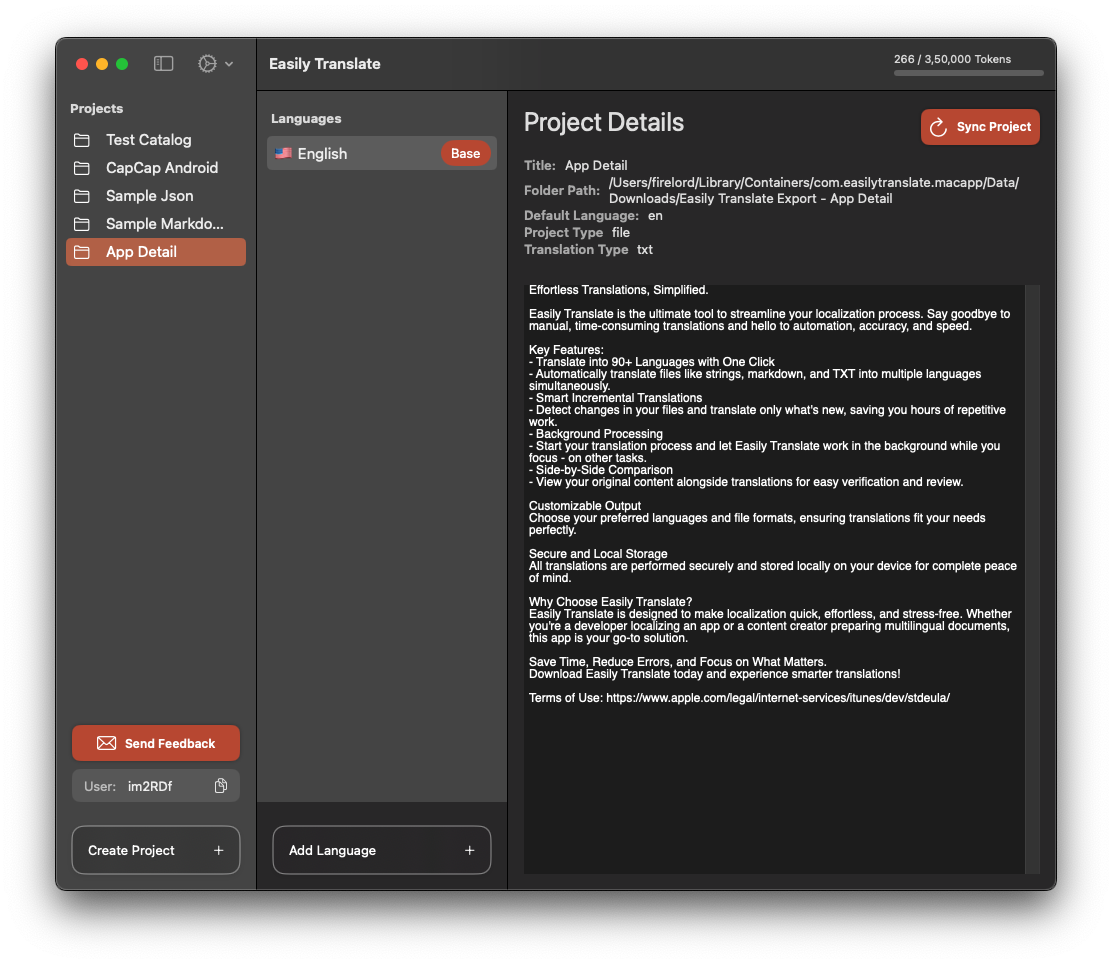Click the token usage progress bar
The image size is (1112, 964).
pos(968,73)
